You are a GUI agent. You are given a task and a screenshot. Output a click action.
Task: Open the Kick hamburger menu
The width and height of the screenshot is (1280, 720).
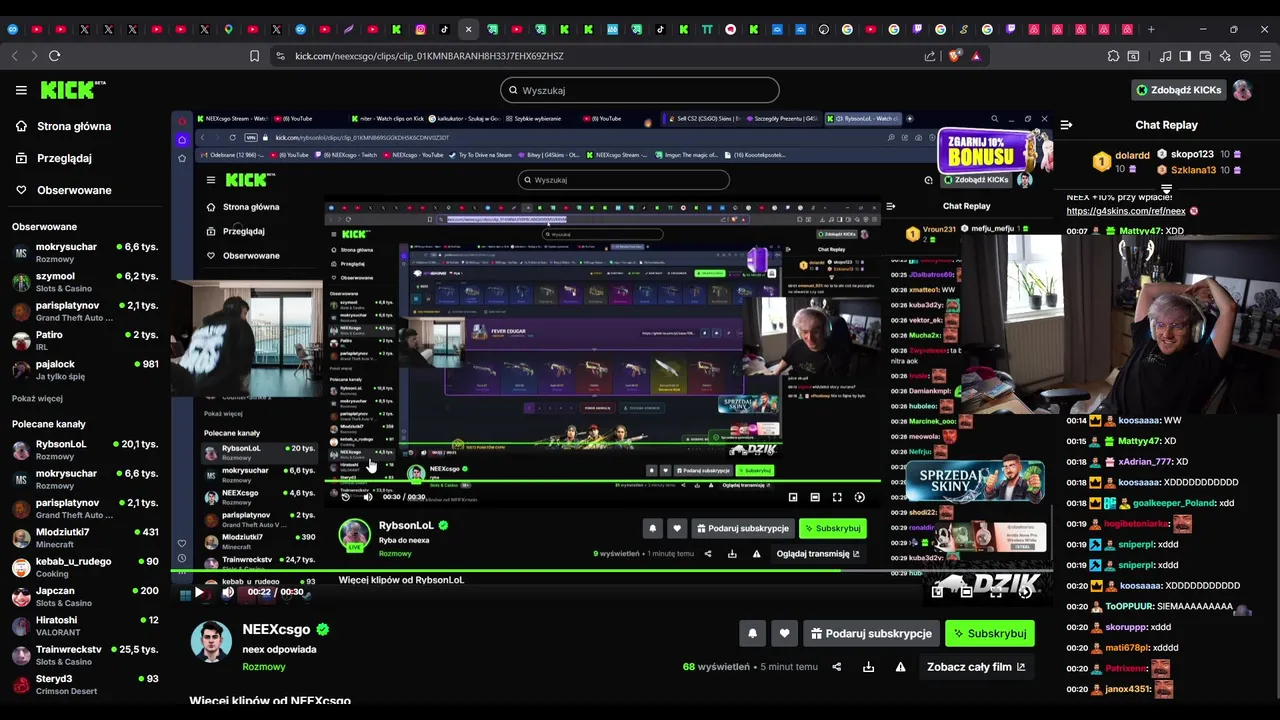(x=21, y=90)
